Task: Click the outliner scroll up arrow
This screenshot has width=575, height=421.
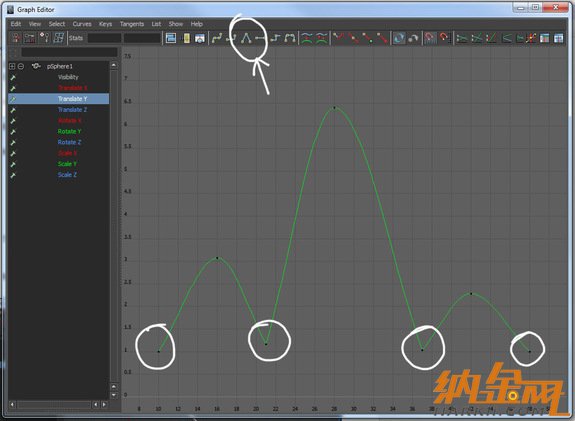Action: [x=114, y=65]
